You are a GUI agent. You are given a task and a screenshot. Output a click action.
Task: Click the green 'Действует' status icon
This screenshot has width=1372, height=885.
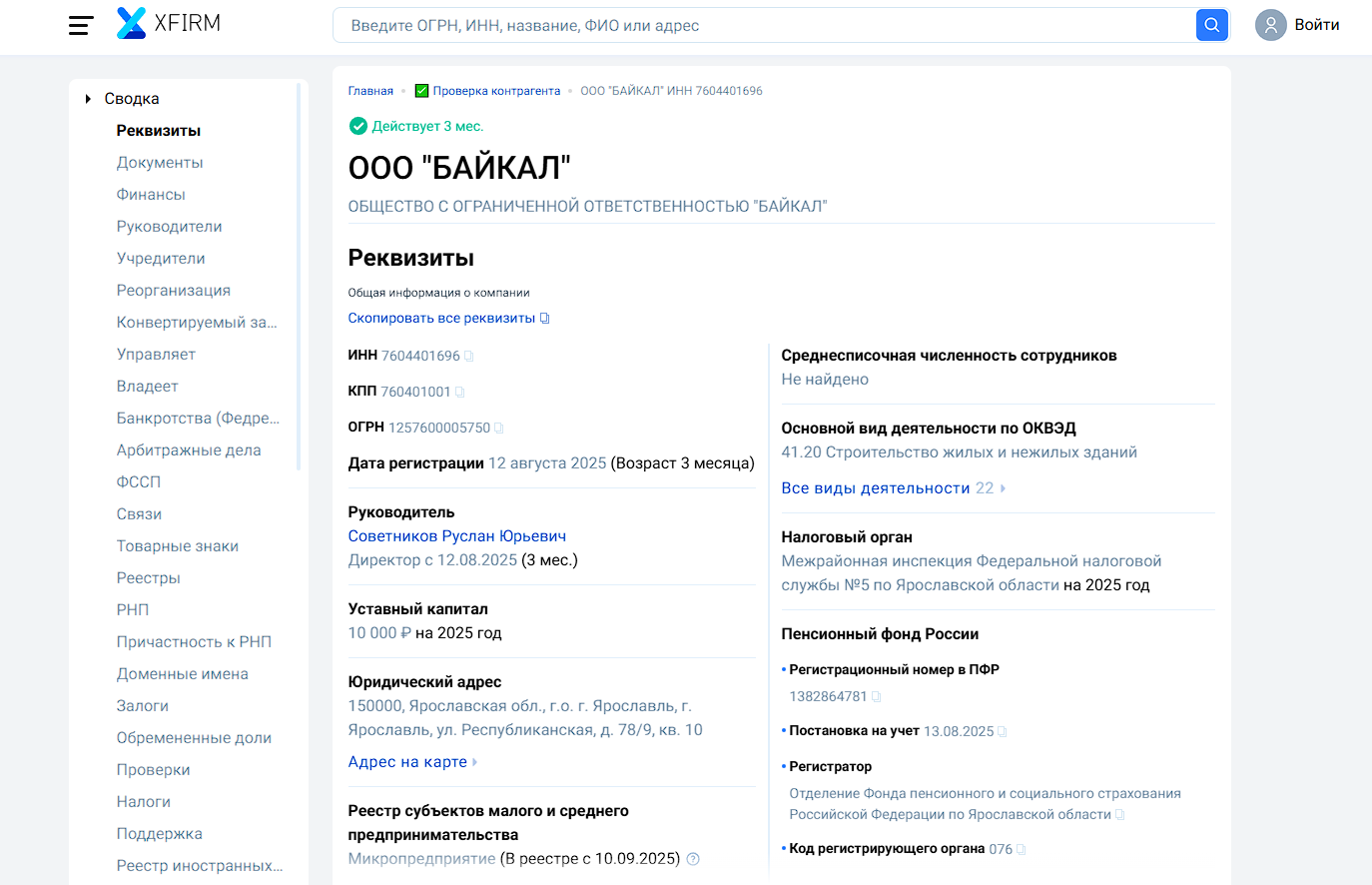coord(357,126)
